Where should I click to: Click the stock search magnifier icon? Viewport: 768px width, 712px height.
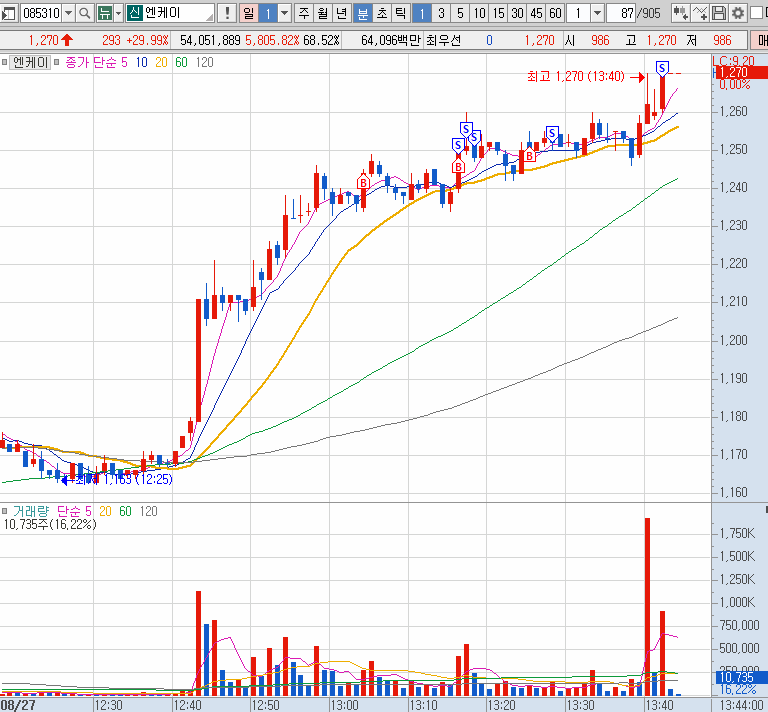tap(84, 14)
